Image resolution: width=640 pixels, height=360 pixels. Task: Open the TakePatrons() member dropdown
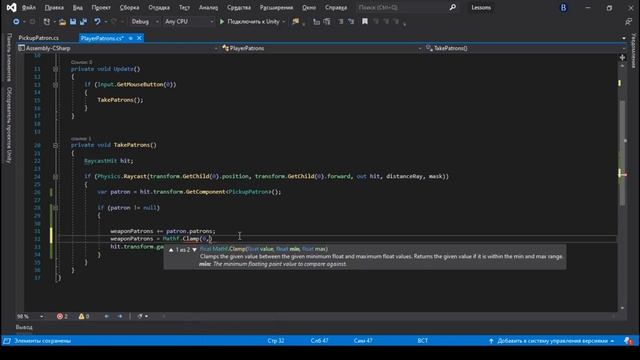tap(525, 48)
